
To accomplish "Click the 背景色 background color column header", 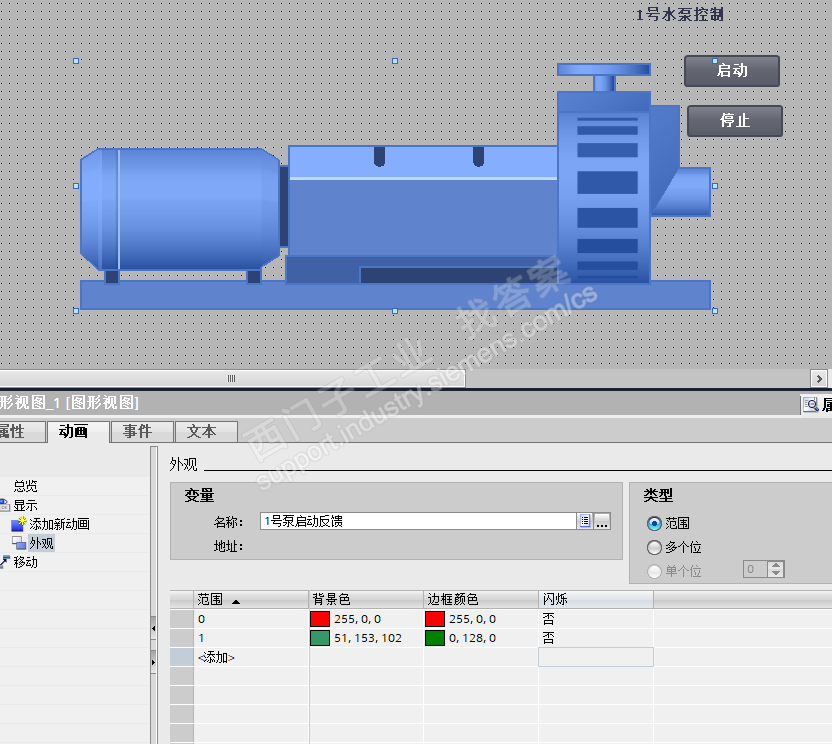I will [366, 600].
